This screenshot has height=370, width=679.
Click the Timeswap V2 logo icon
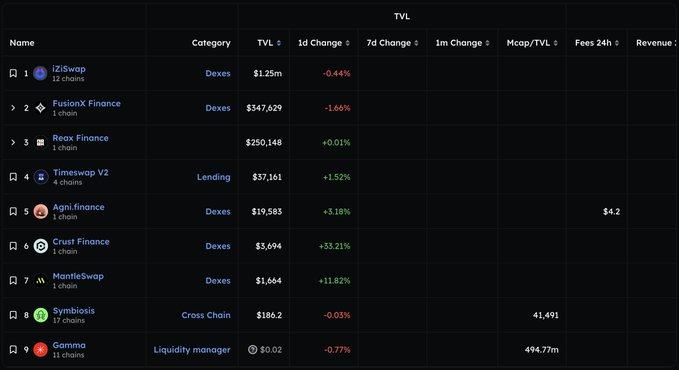(41, 177)
